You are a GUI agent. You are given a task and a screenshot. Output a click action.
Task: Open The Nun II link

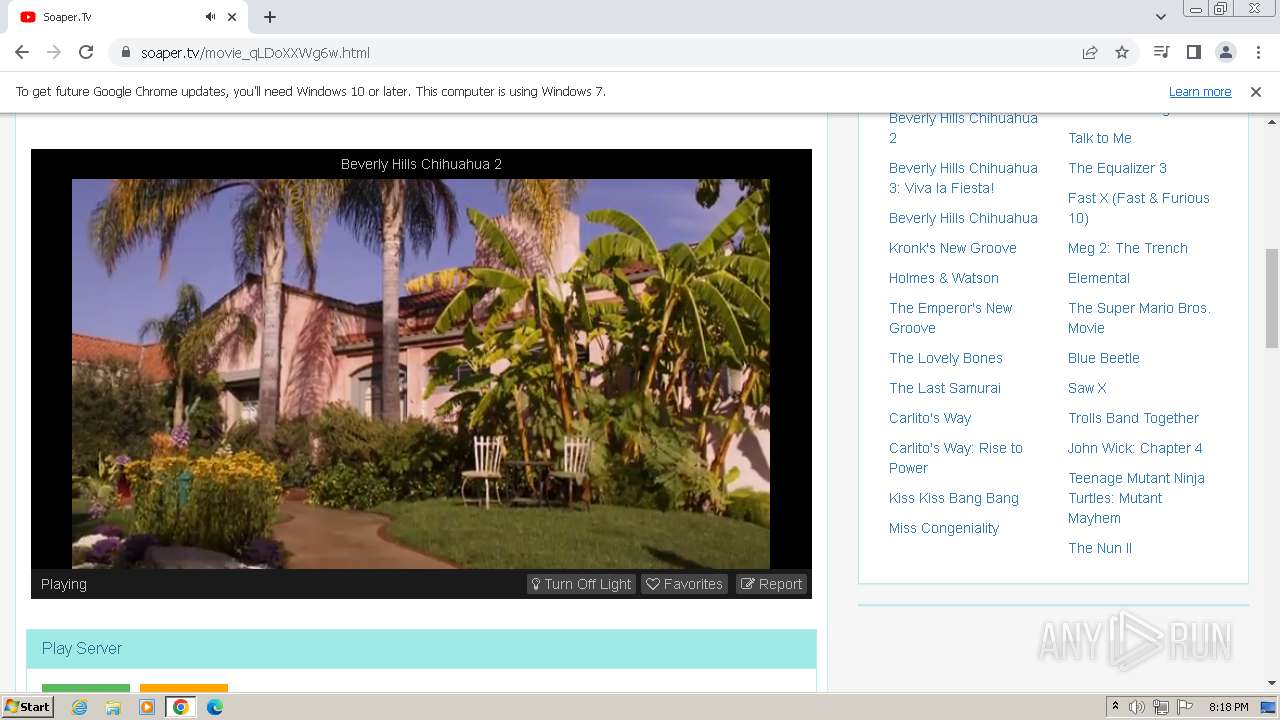(1099, 548)
